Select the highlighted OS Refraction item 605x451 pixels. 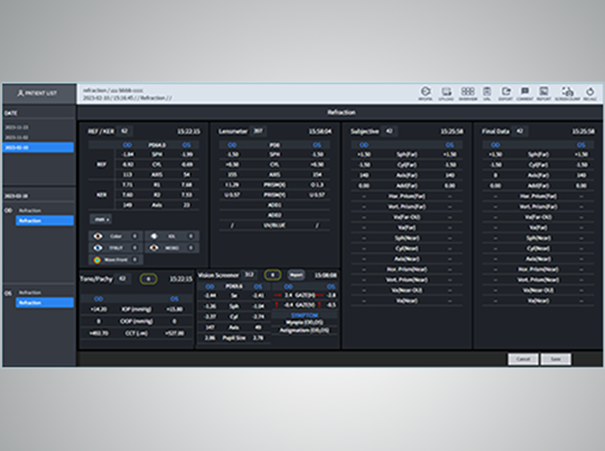pos(44,302)
